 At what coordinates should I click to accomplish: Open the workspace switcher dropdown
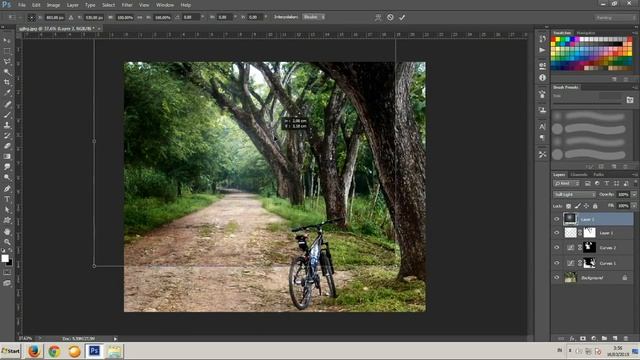coord(614,18)
